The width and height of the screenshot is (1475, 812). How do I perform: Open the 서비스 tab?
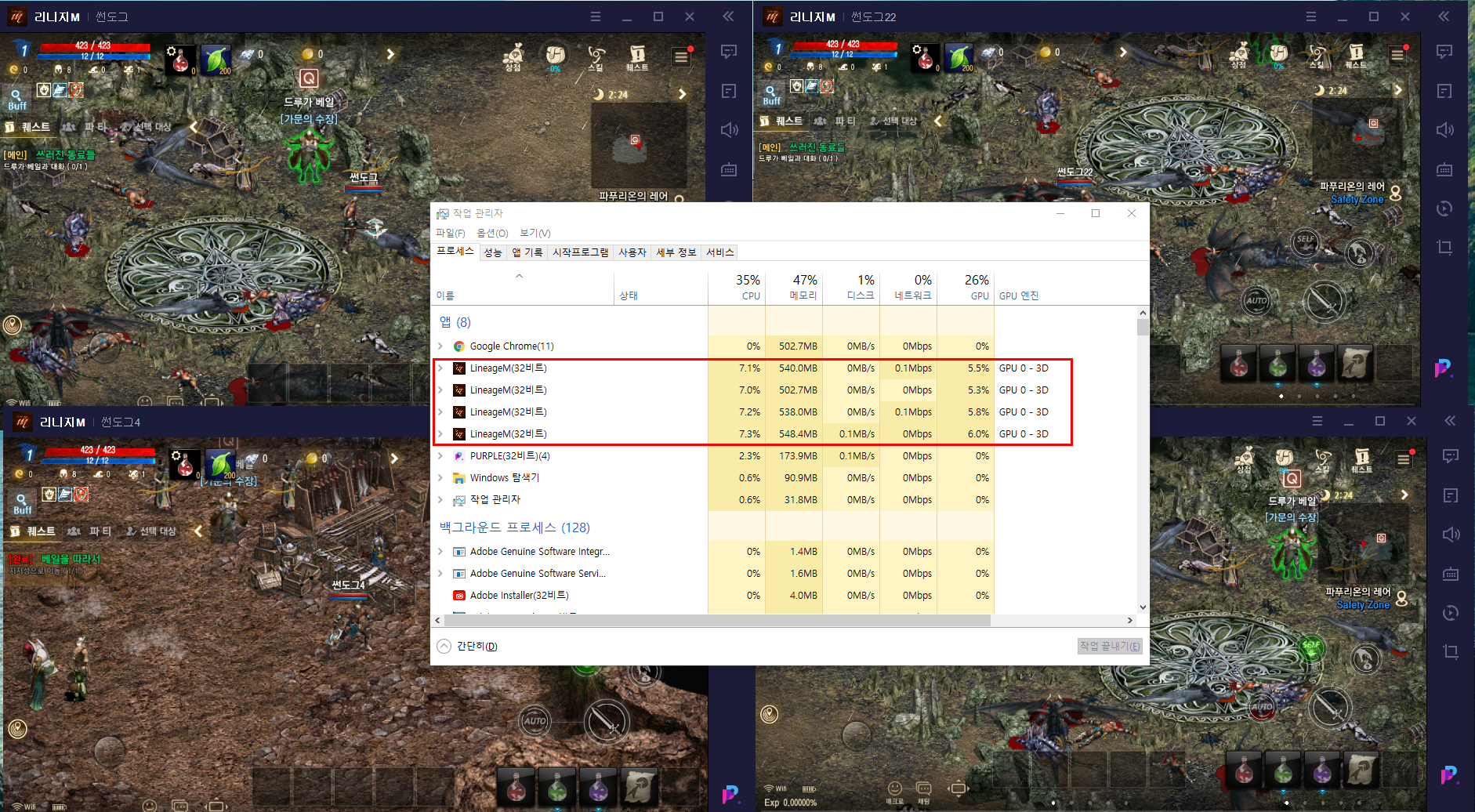[719, 252]
